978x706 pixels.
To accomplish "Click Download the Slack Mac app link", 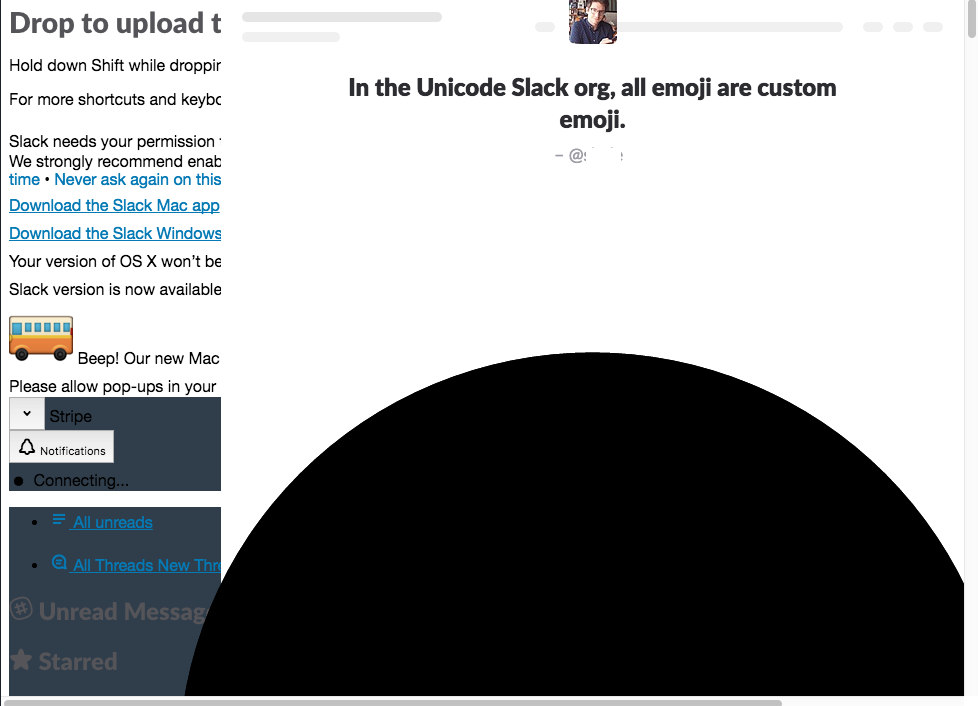I will coord(114,205).
